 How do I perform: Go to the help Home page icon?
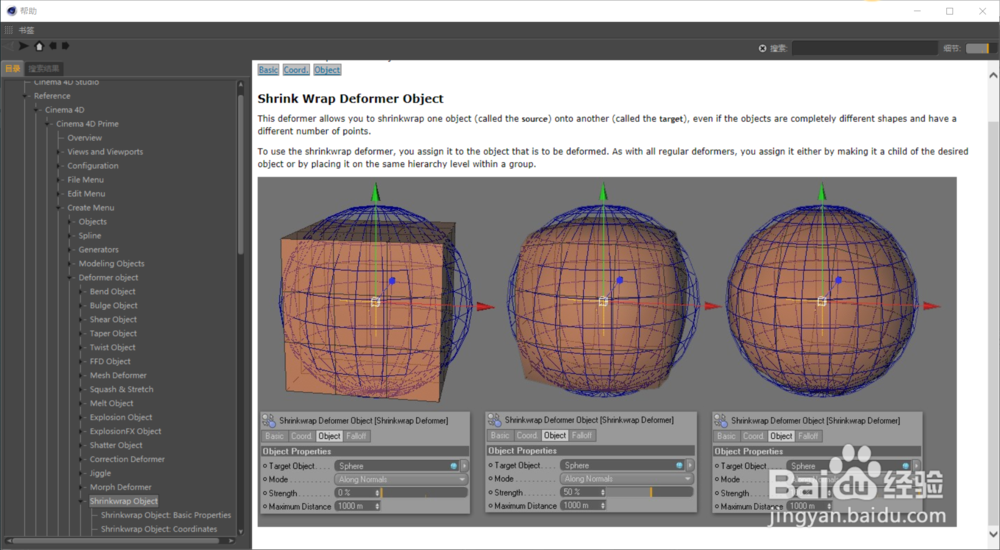pos(39,46)
